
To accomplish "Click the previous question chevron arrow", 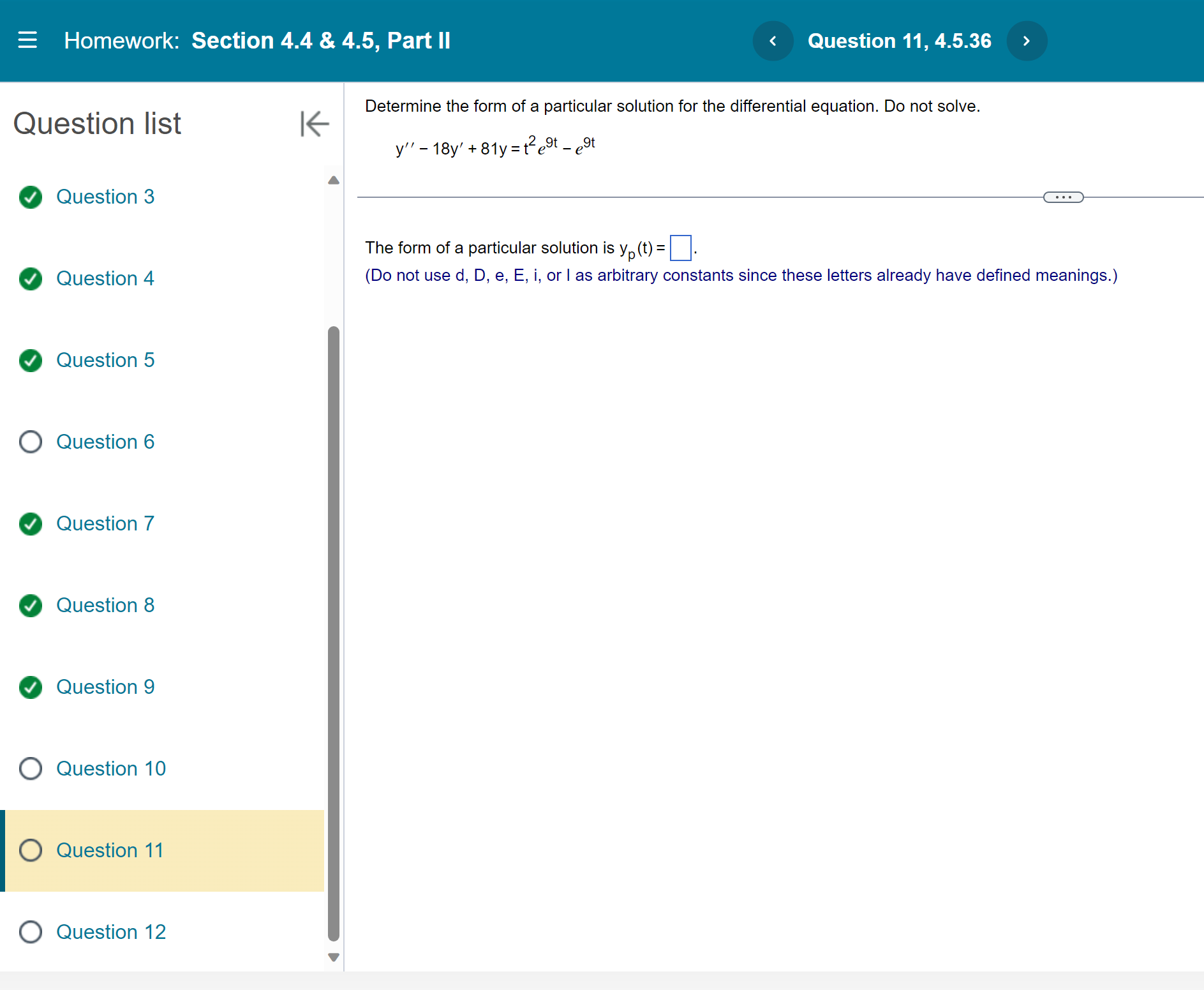I will pos(773,40).
